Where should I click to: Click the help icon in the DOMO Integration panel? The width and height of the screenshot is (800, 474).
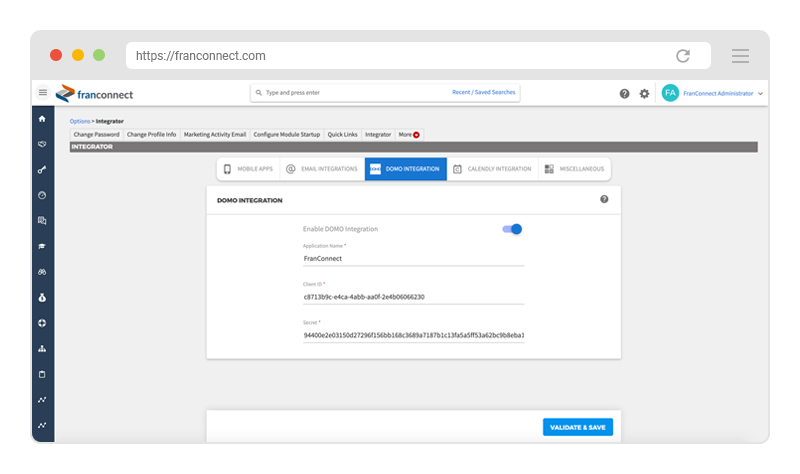click(604, 199)
